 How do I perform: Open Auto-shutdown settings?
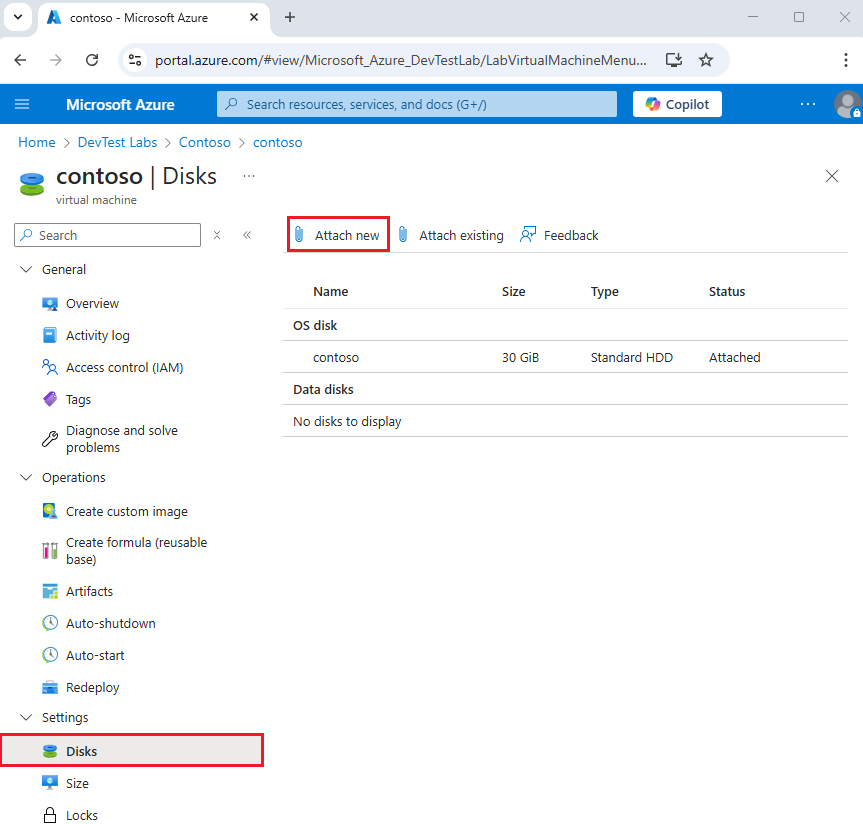tap(109, 623)
